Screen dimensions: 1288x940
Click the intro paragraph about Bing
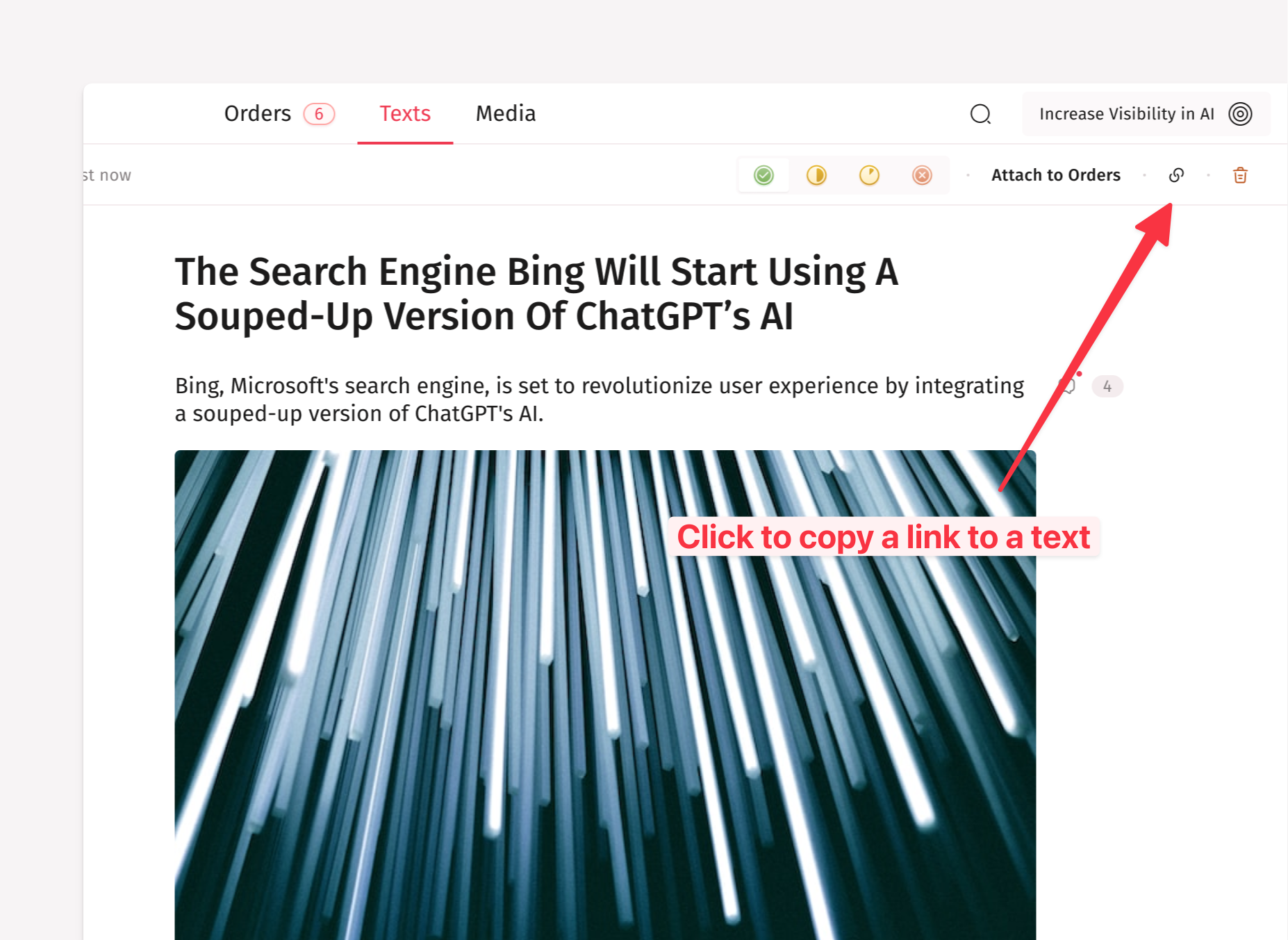tap(599, 399)
